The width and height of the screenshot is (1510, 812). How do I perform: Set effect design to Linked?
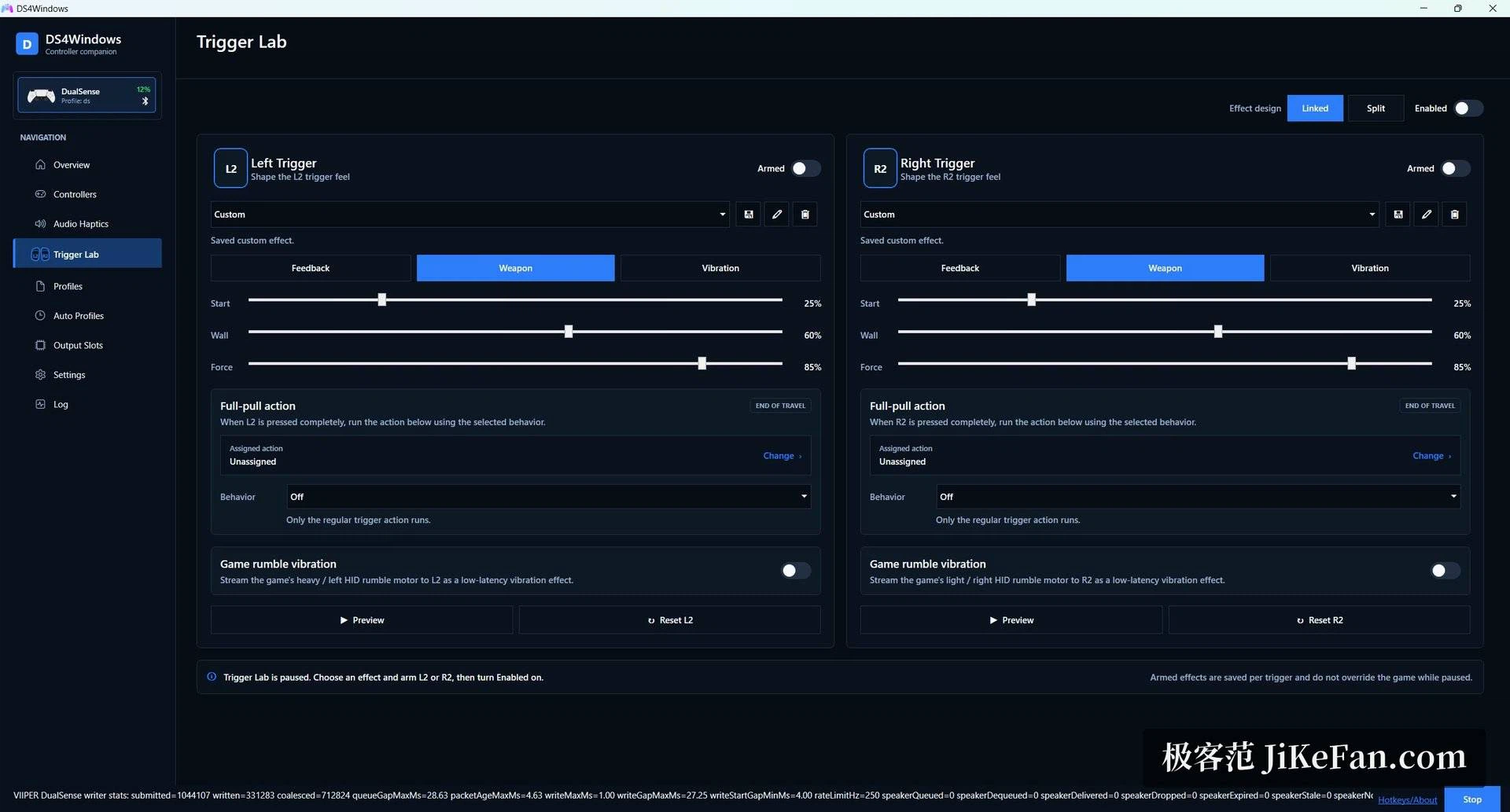tap(1315, 108)
